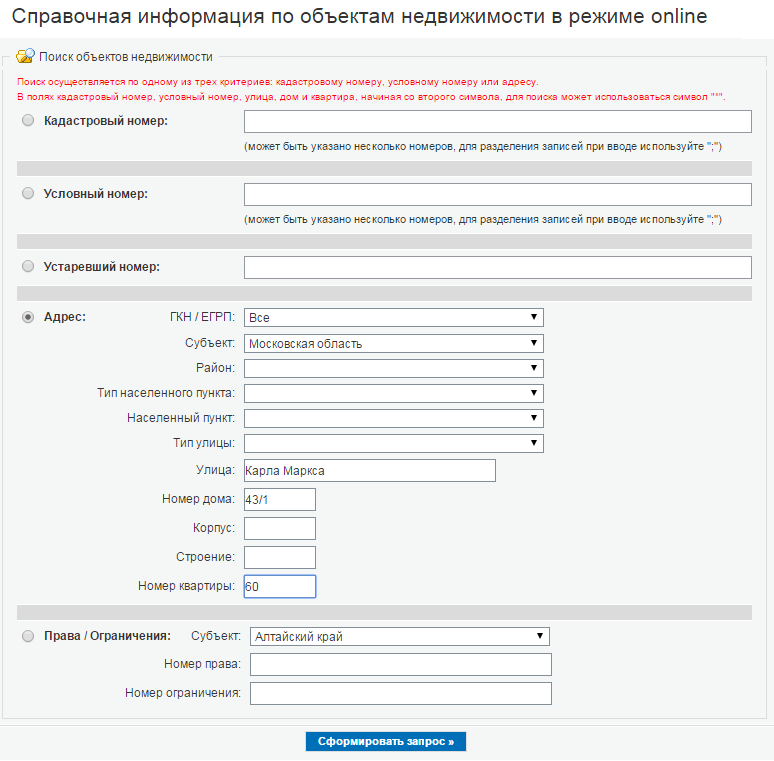
Task: Click the Улица field containing Карла Маркса
Action: (x=370, y=471)
